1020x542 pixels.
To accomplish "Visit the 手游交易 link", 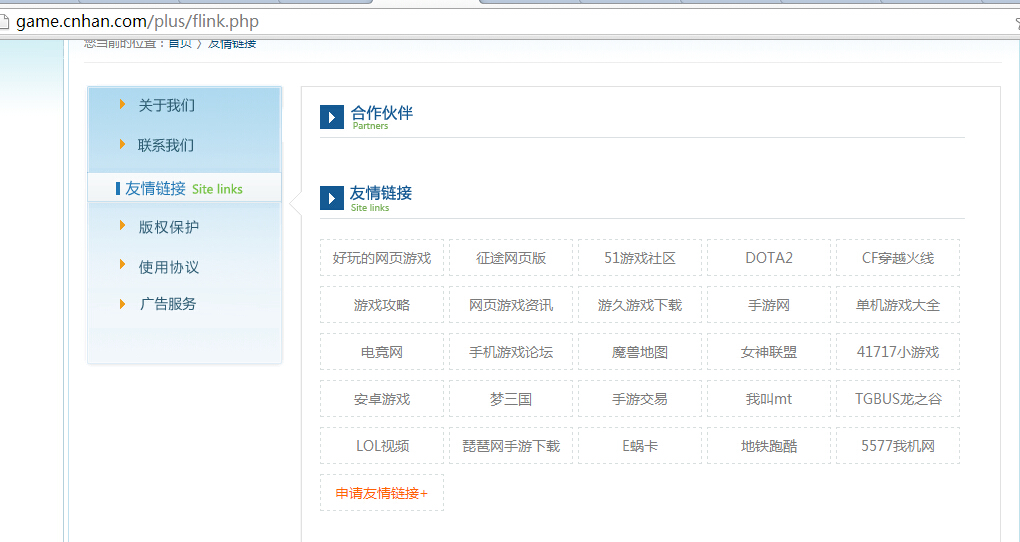I will click(640, 399).
